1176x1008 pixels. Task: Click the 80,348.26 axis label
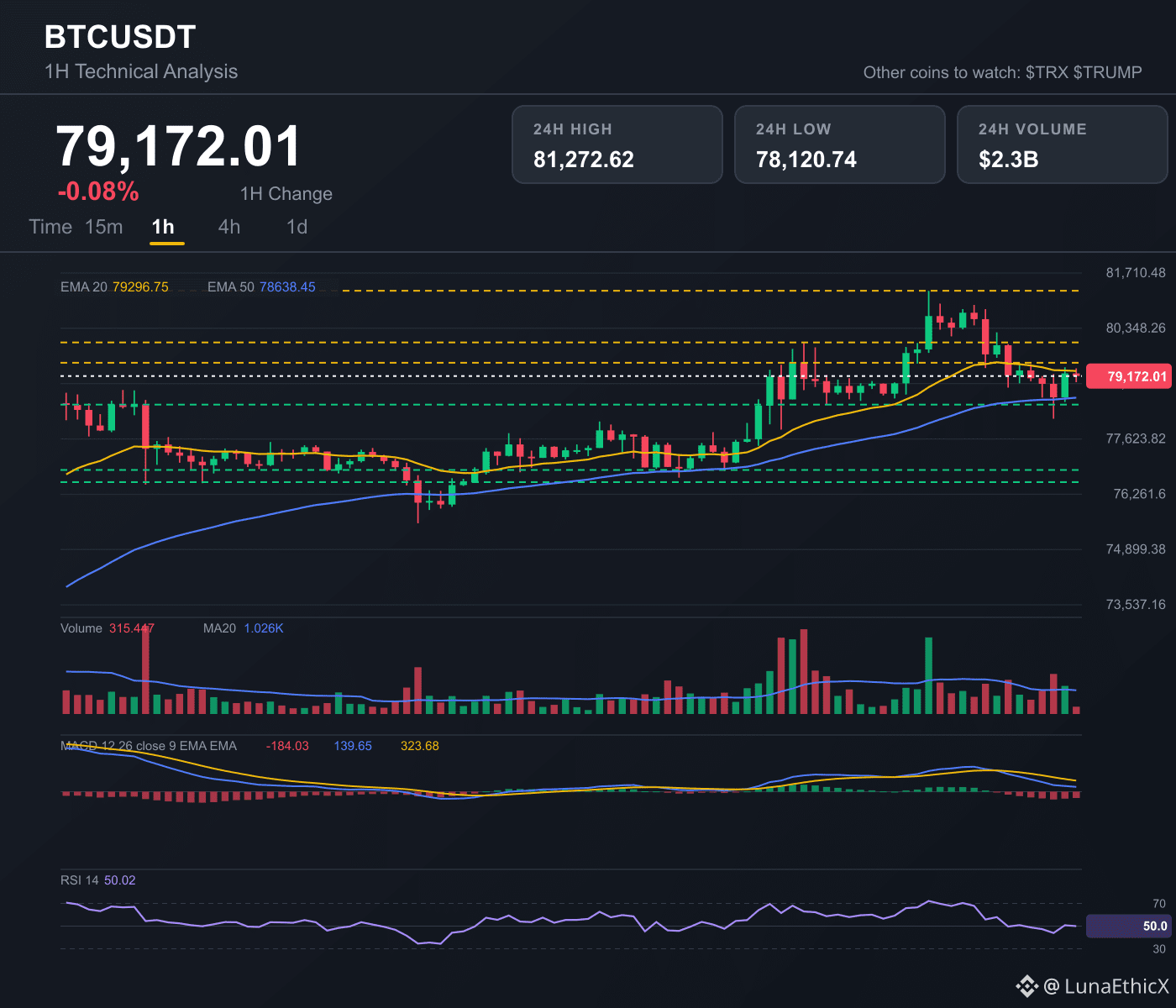pyautogui.click(x=1136, y=328)
